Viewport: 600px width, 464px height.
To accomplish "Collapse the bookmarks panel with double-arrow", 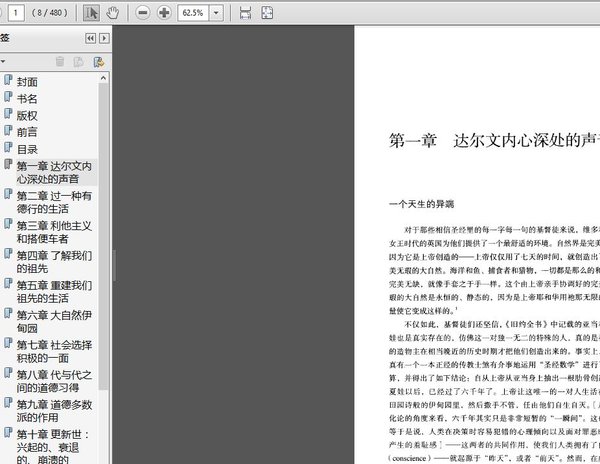I will (91, 38).
